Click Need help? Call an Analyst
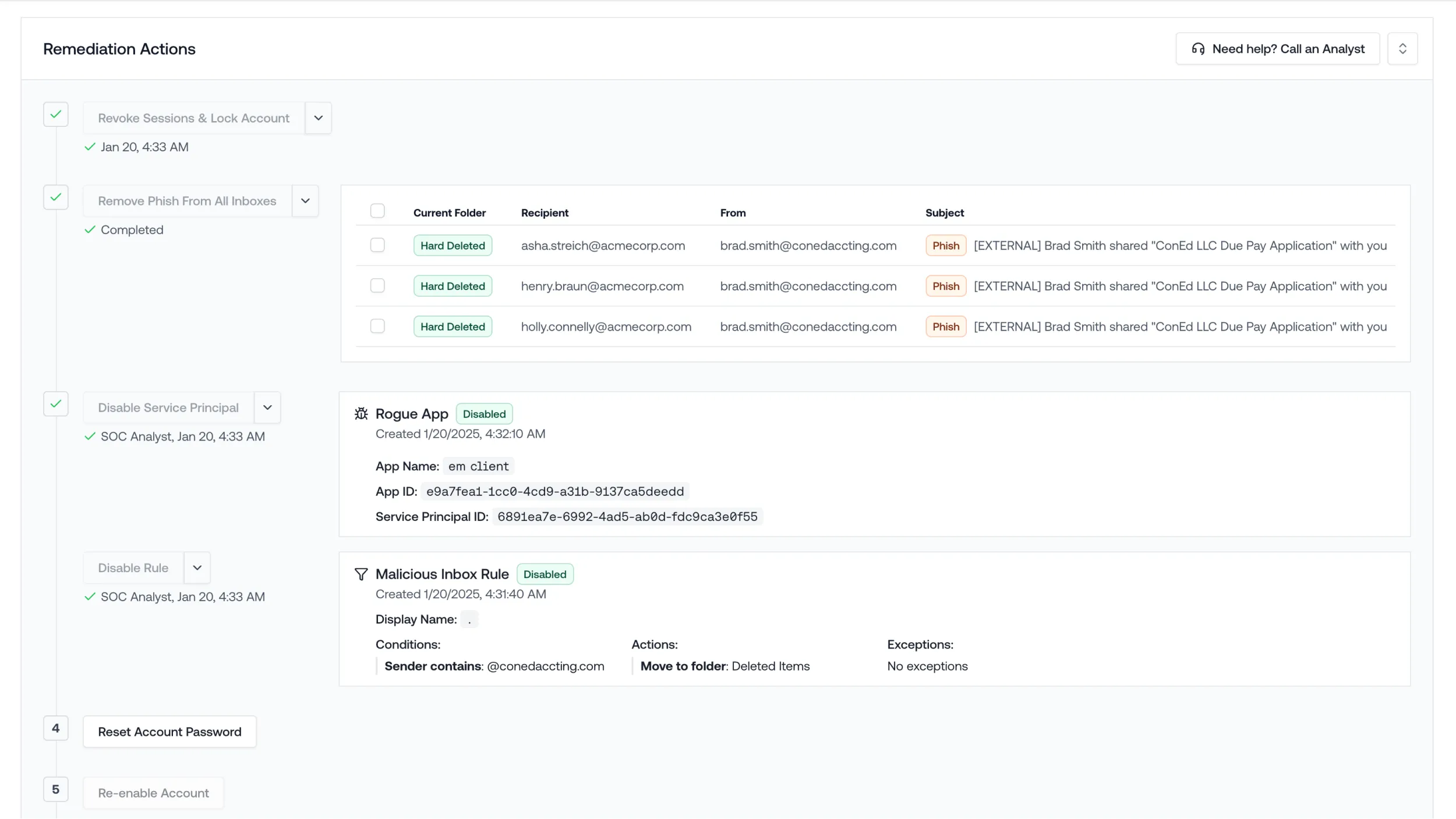The height and width of the screenshot is (819, 1456). point(1277,49)
